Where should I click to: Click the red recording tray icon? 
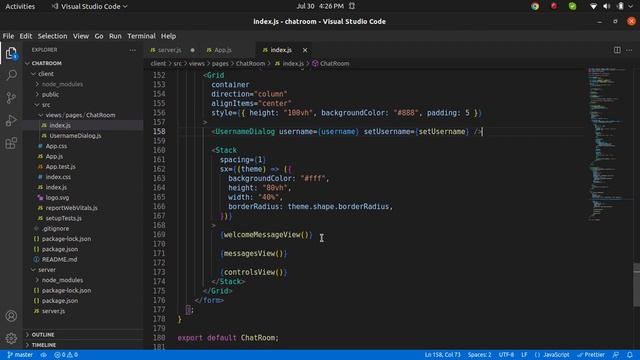click(x=554, y=6)
